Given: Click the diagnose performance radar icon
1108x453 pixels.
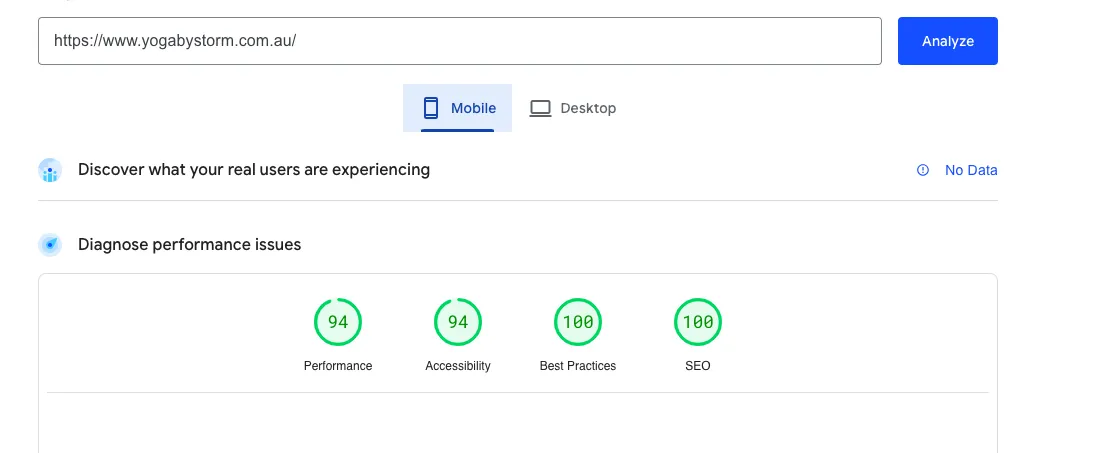Looking at the screenshot, I should click(50, 245).
